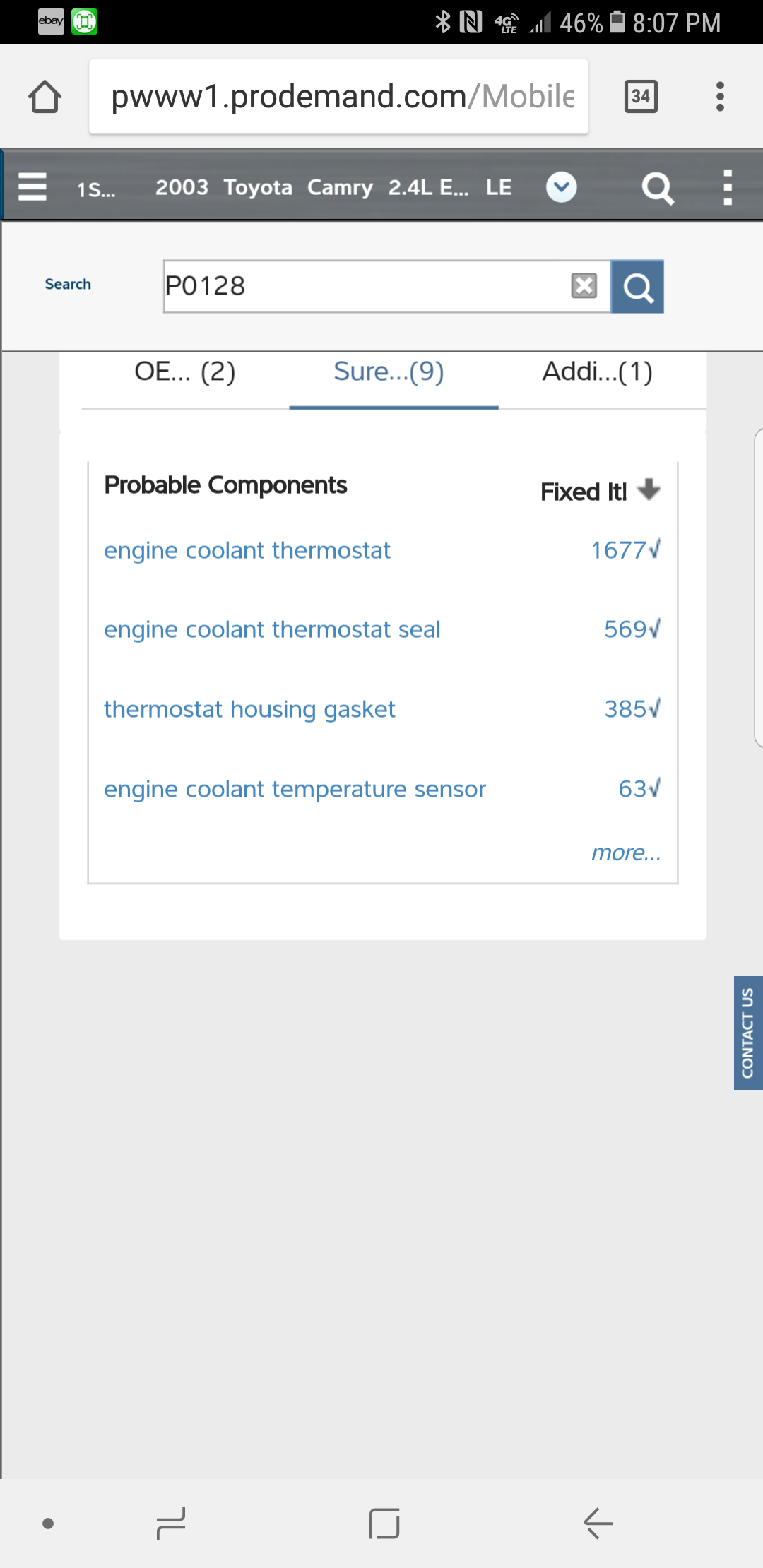Clear the P0128 search text
This screenshot has height=1568, width=763.
pos(584,286)
